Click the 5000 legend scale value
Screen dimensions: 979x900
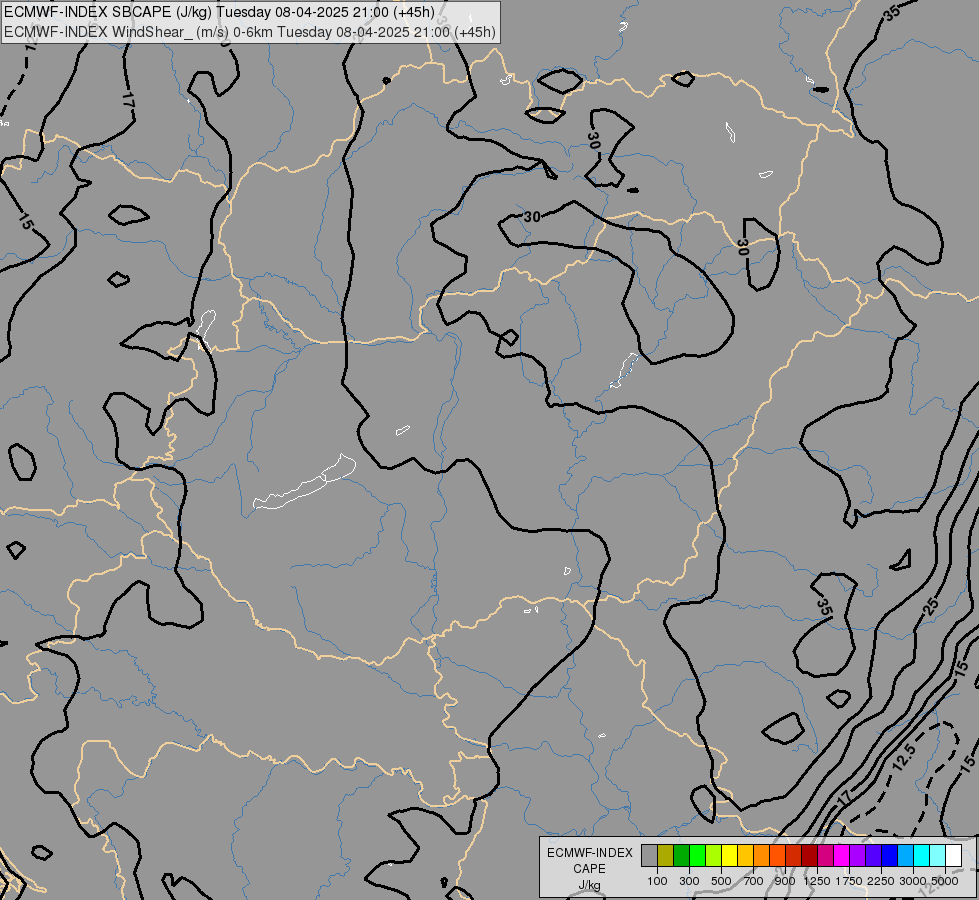(x=945, y=881)
